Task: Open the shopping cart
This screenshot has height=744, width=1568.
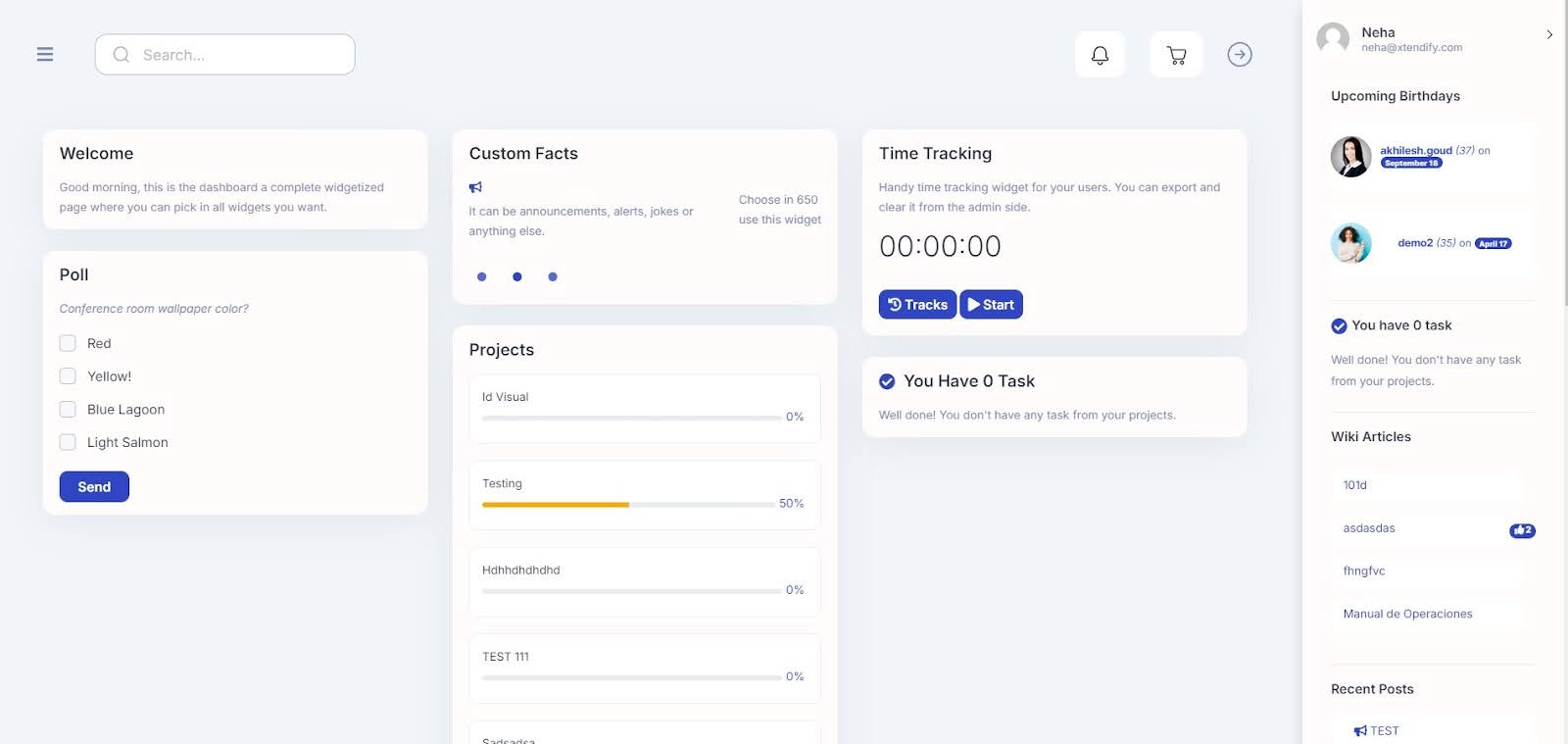Action: tap(1176, 55)
